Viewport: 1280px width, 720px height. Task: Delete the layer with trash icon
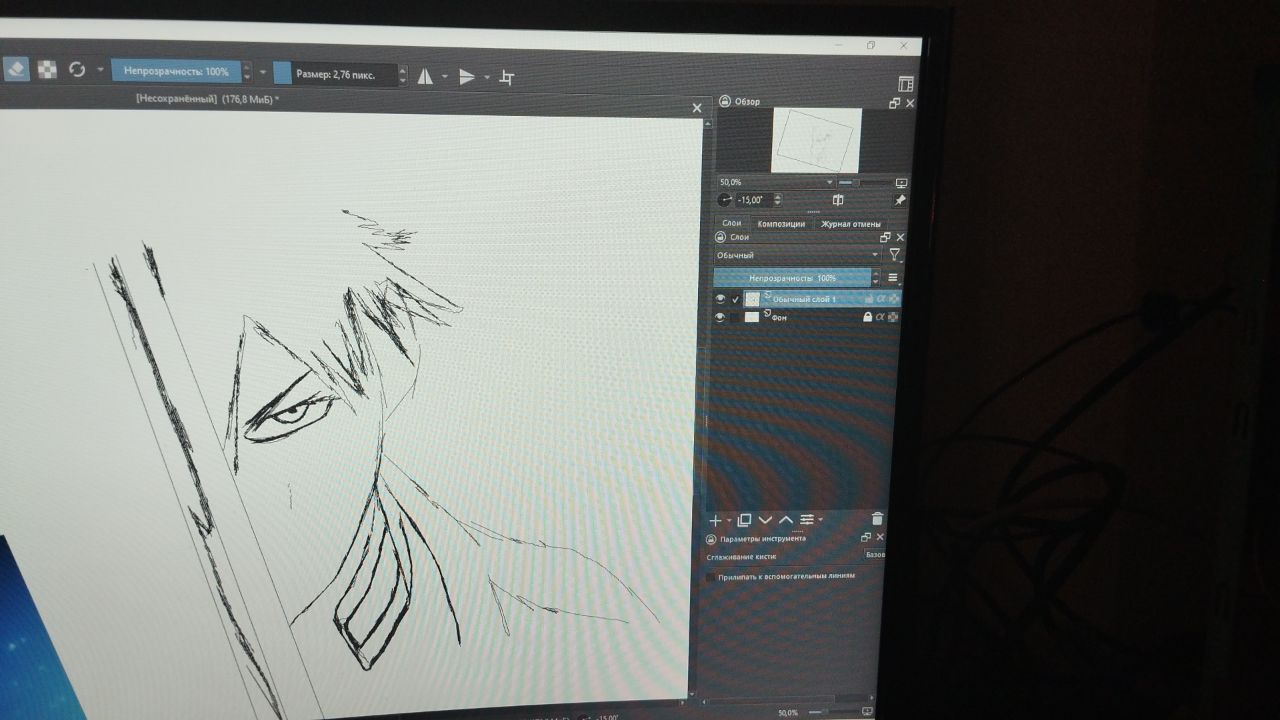pos(877,519)
